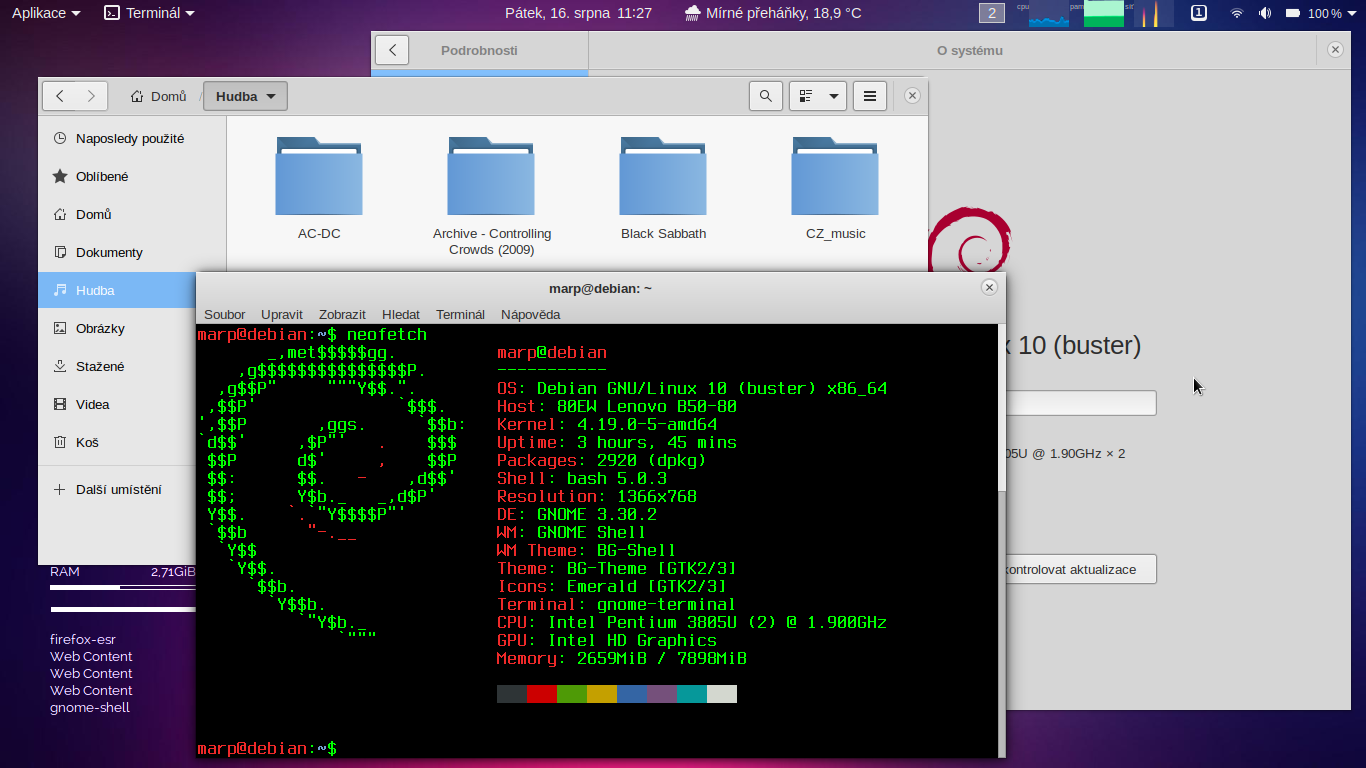This screenshot has width=1366, height=768.
Task: Open search in the Files window
Action: tap(765, 96)
